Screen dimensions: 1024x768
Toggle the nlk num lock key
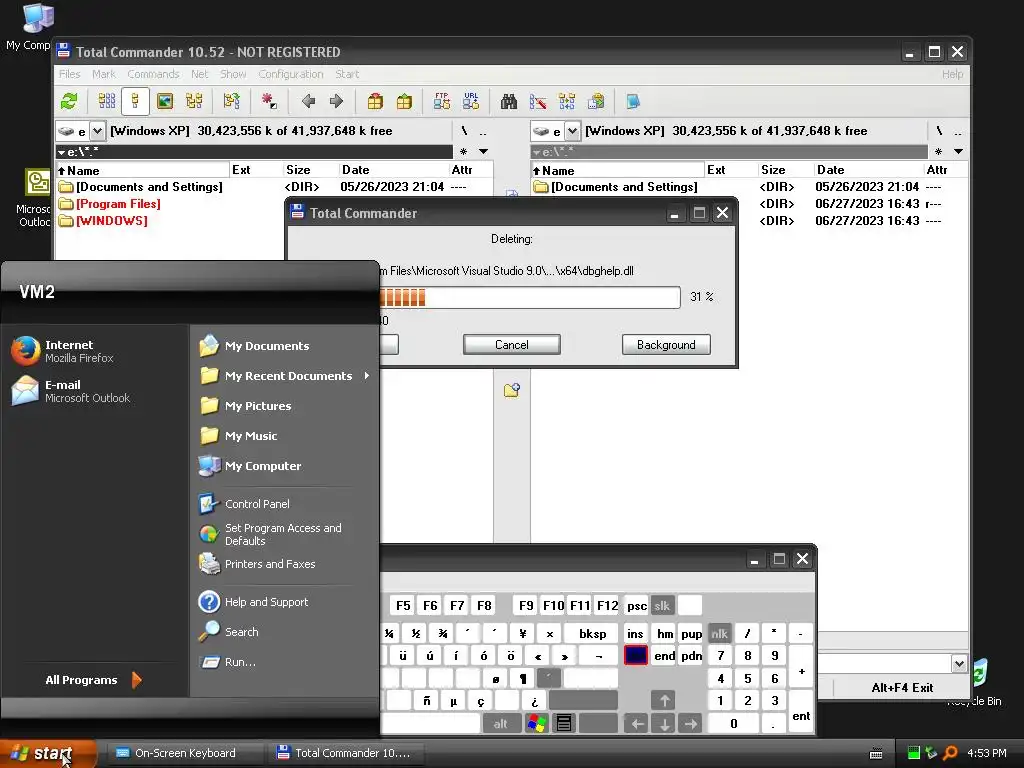(719, 633)
